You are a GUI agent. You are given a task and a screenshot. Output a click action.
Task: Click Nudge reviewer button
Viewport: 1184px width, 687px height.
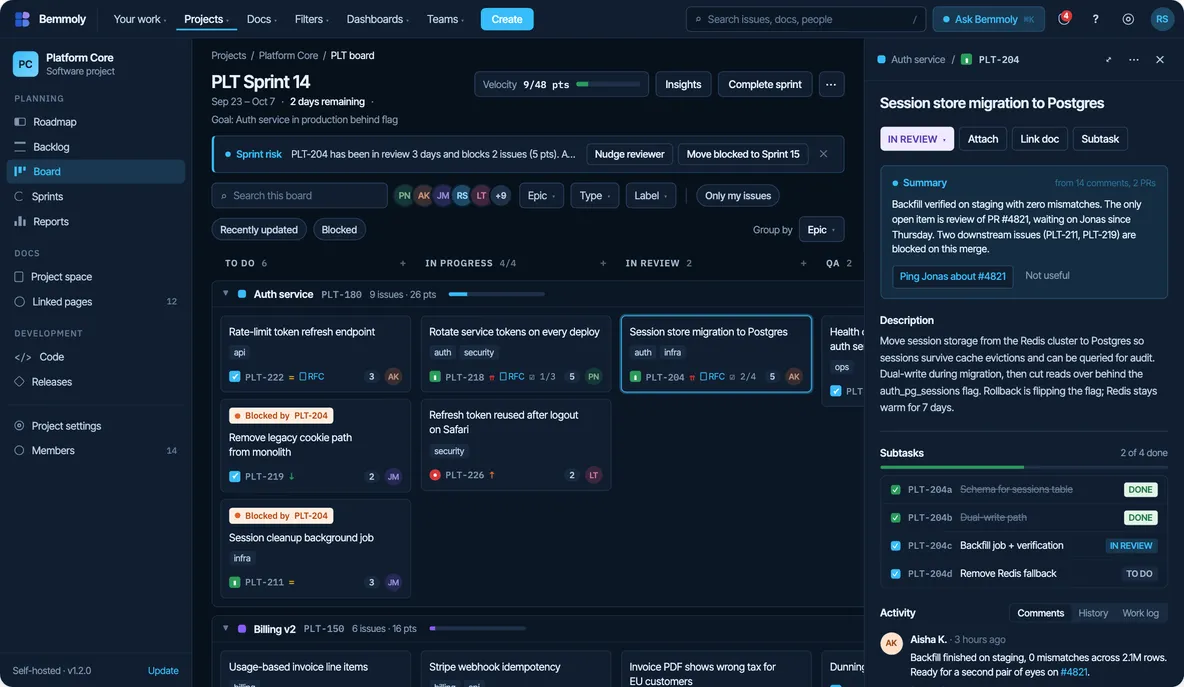click(x=629, y=154)
